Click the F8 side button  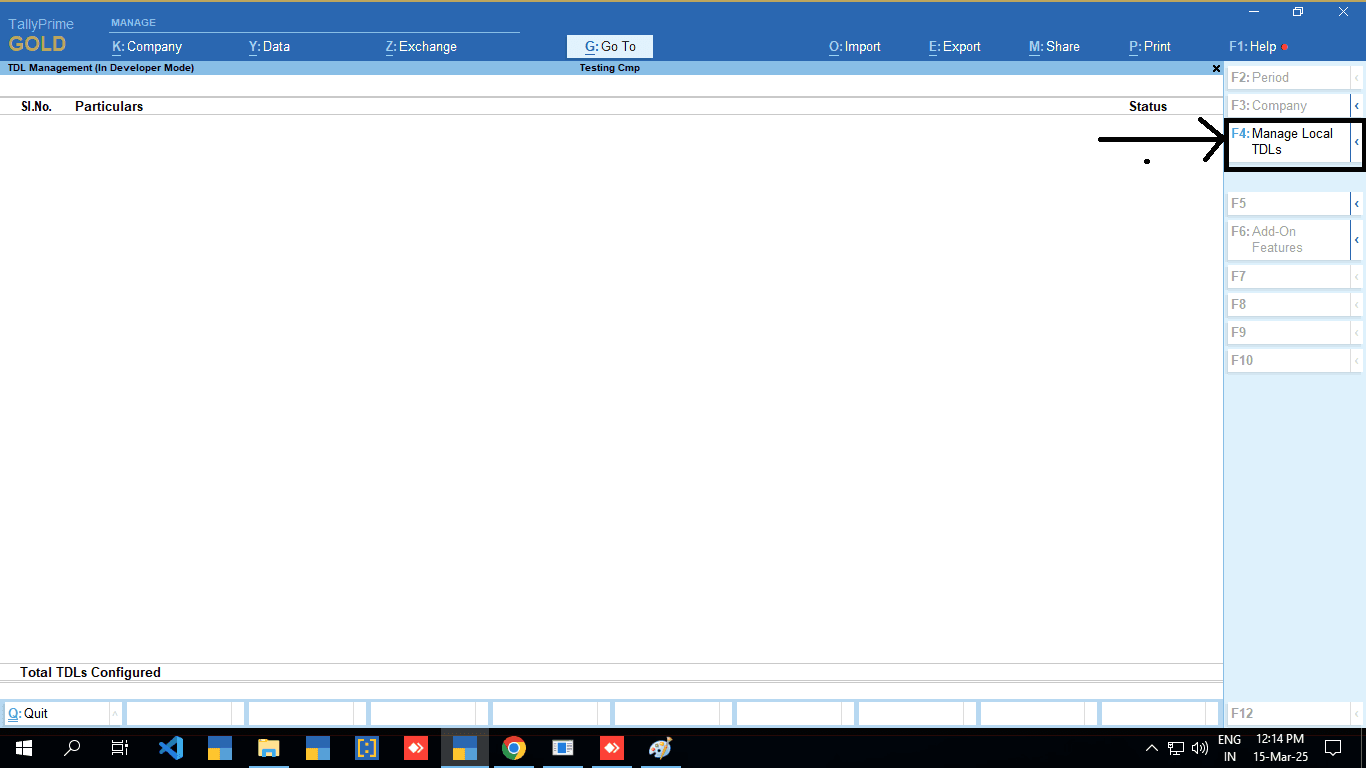click(1289, 304)
